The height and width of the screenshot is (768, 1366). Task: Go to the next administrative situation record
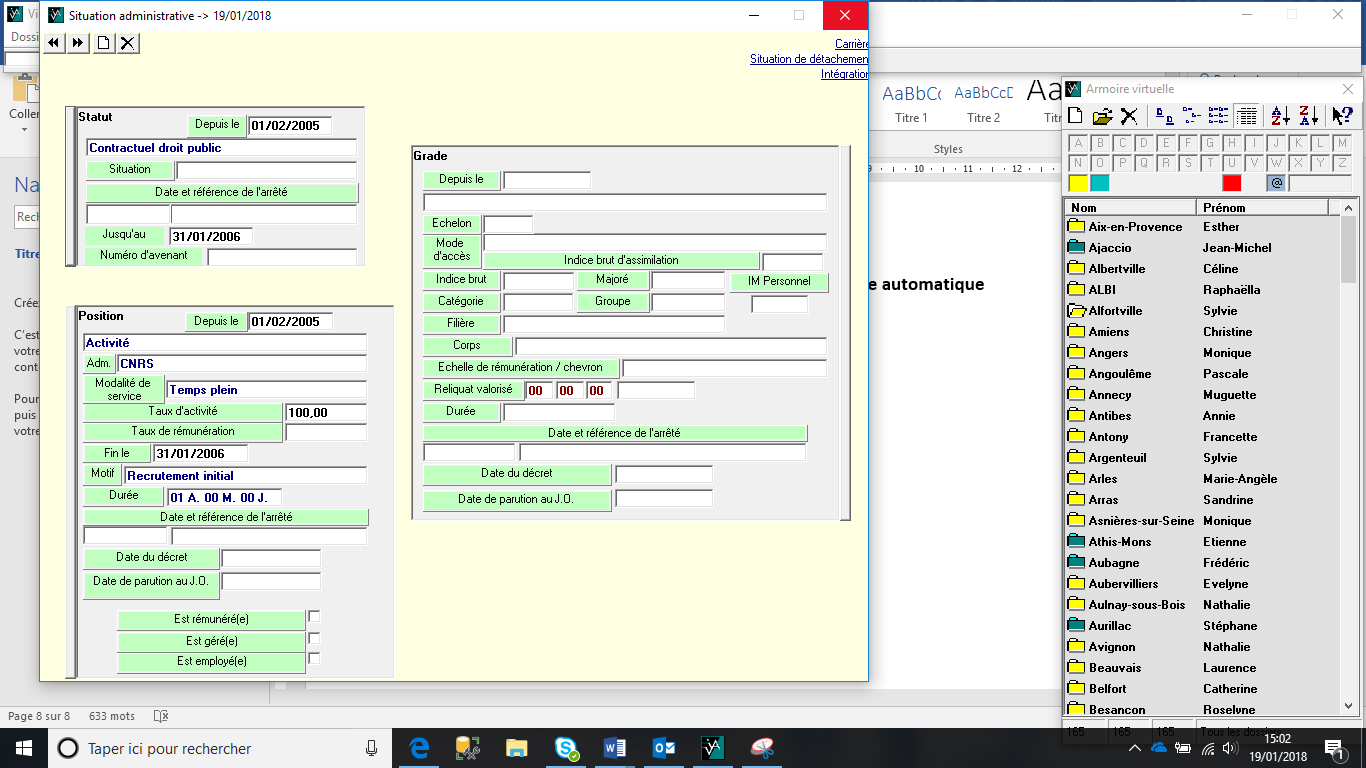pos(78,43)
